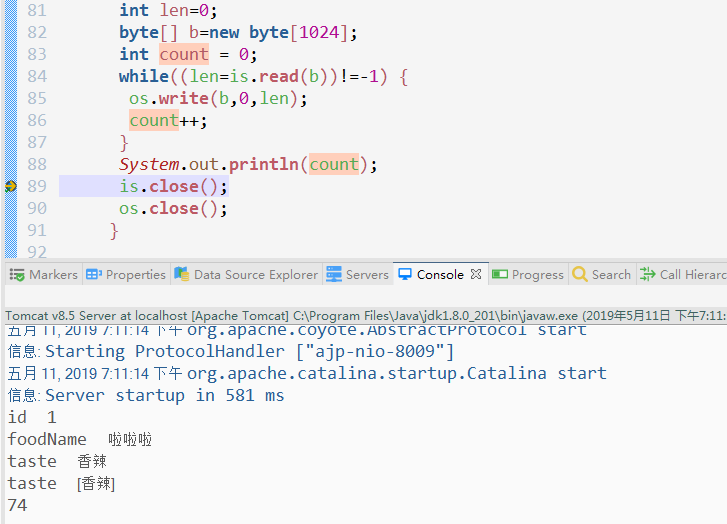Screen dimensions: 727x524
Task: Click the 'id 1' console output
Action: (32, 417)
